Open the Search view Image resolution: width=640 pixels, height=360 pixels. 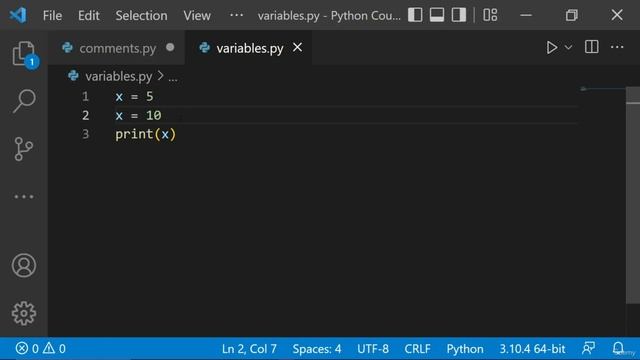(x=24, y=101)
